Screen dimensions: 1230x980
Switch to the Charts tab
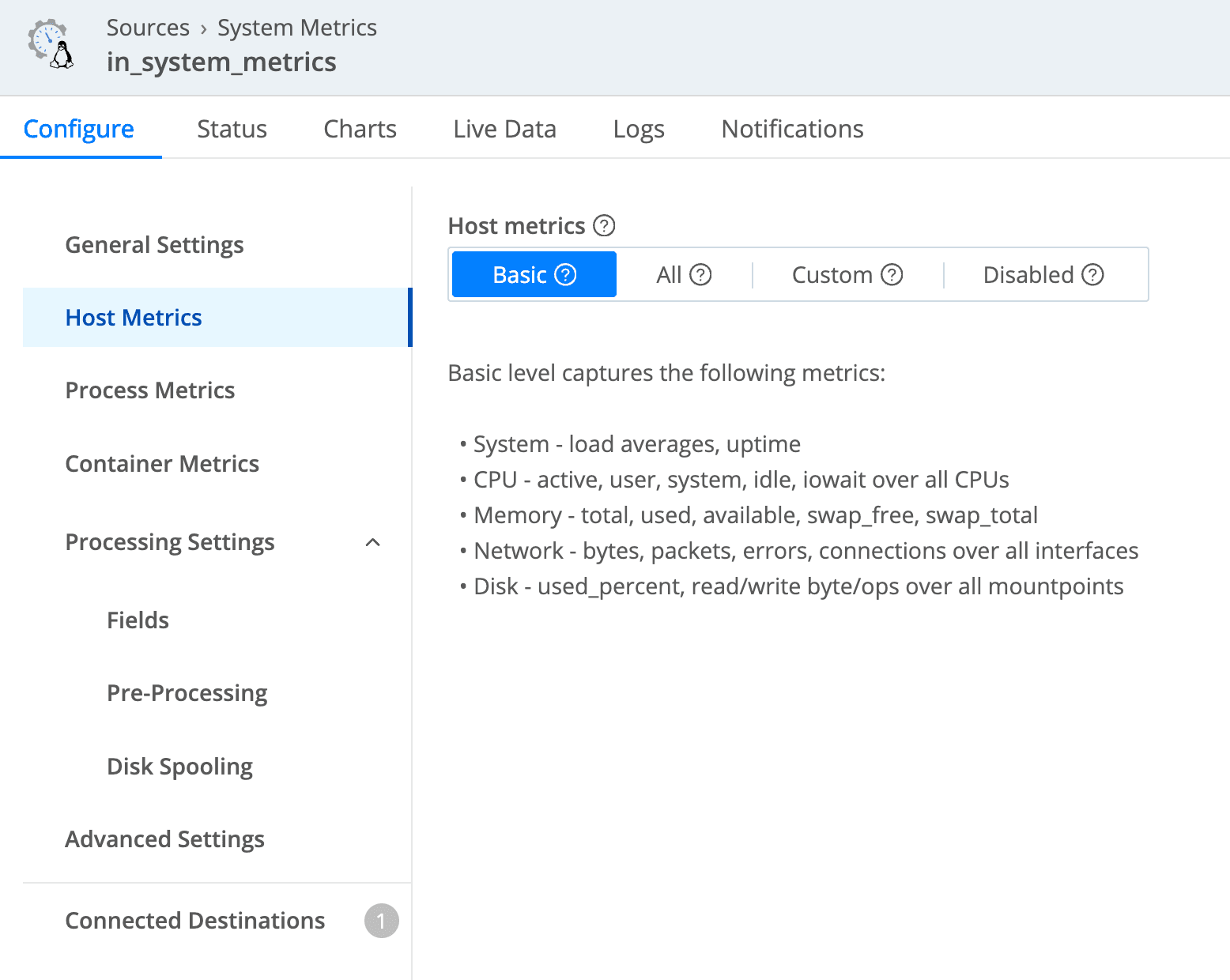(360, 129)
